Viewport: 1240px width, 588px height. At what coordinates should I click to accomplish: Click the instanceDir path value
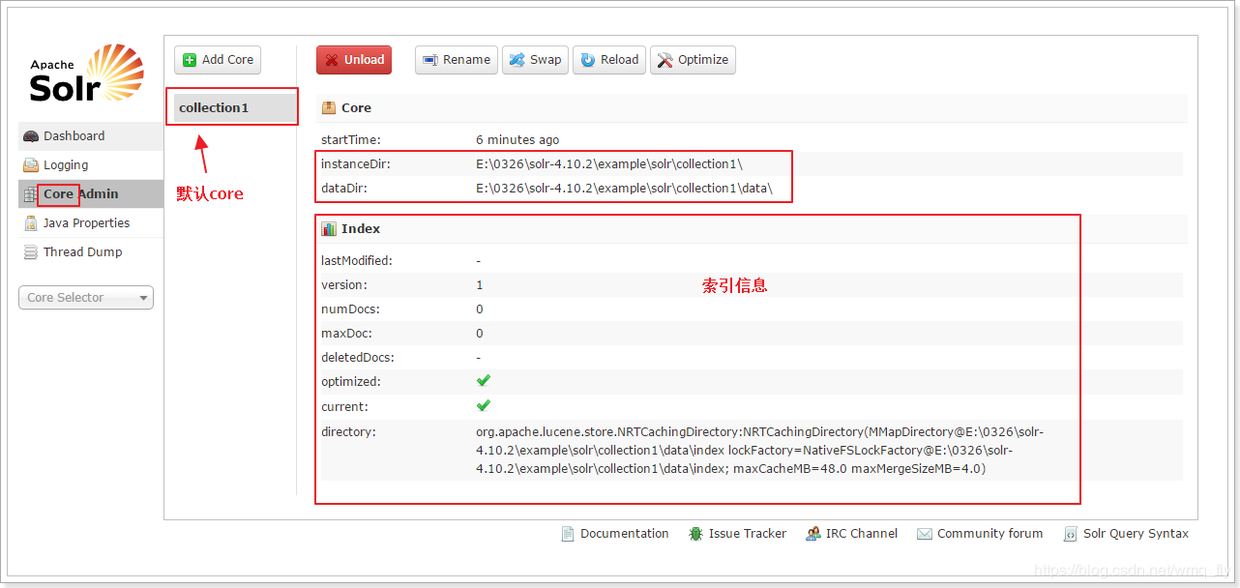coord(609,164)
